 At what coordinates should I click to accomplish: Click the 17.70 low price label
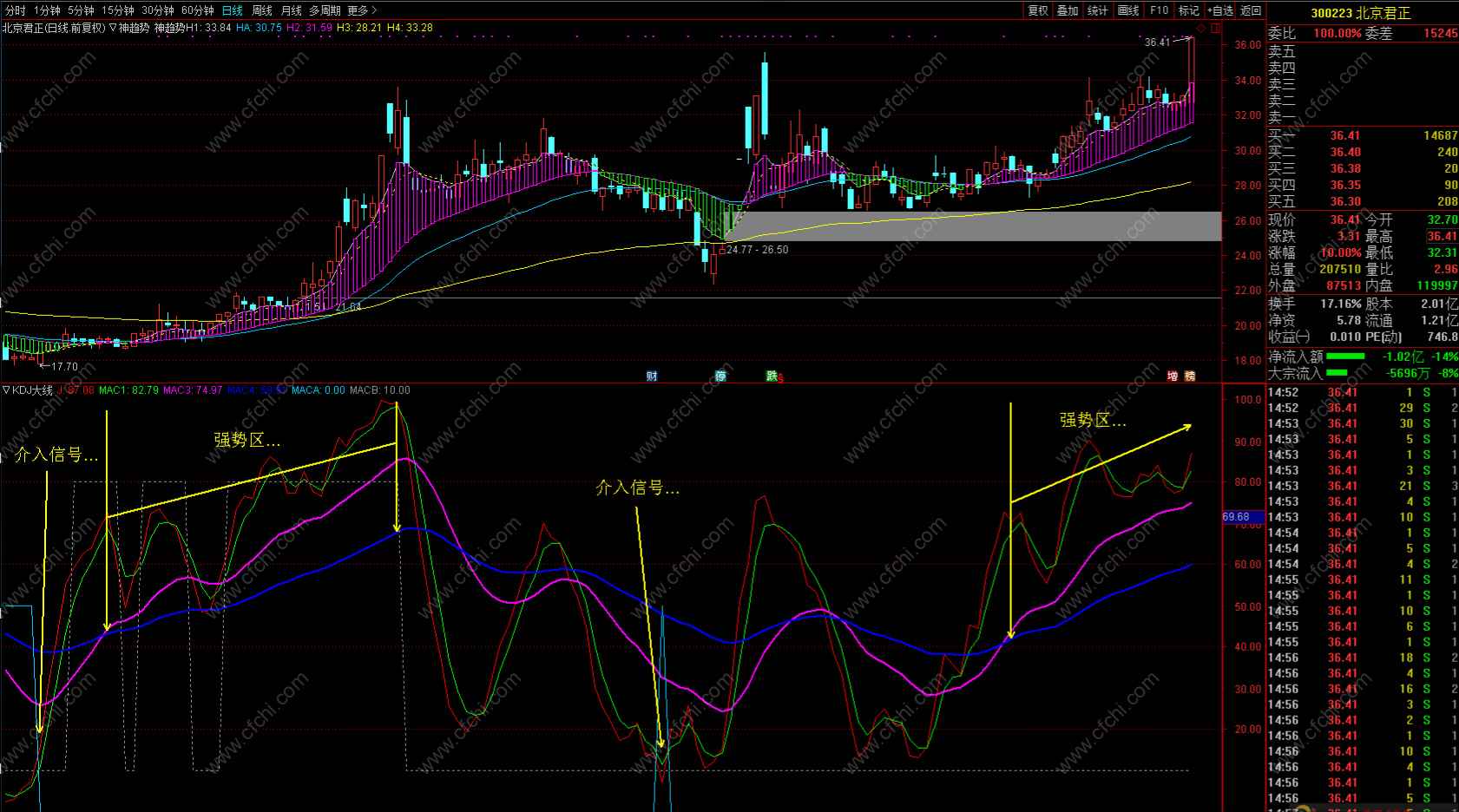point(64,367)
